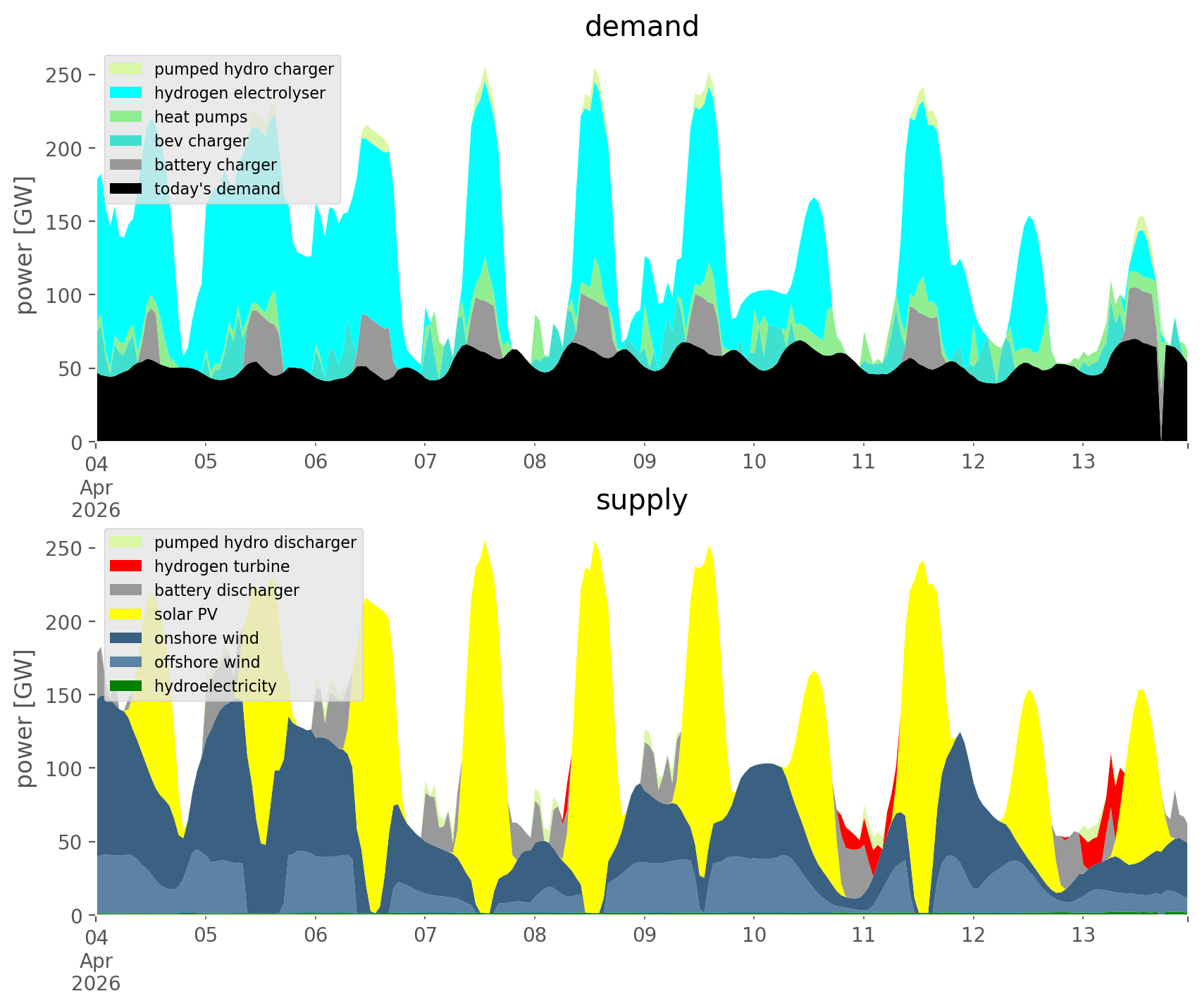Click the supply chart title
1202x1008 pixels.
click(x=641, y=500)
